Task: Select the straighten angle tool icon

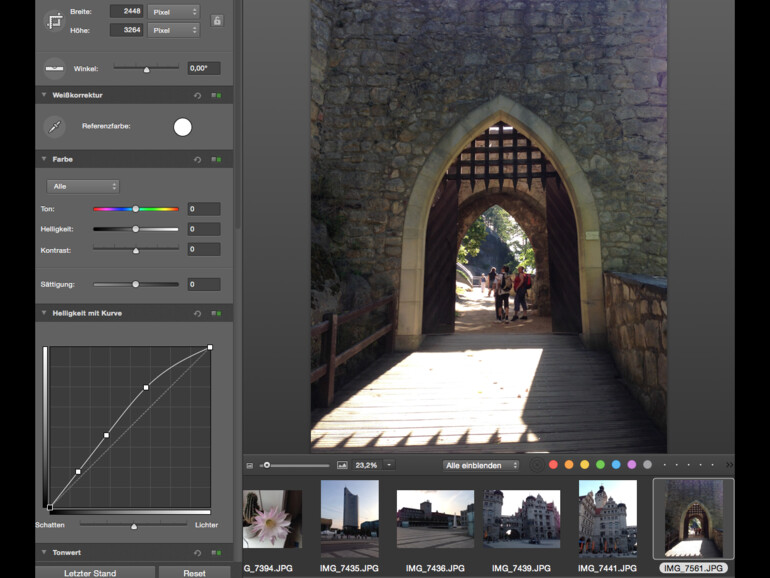Action: coord(54,68)
